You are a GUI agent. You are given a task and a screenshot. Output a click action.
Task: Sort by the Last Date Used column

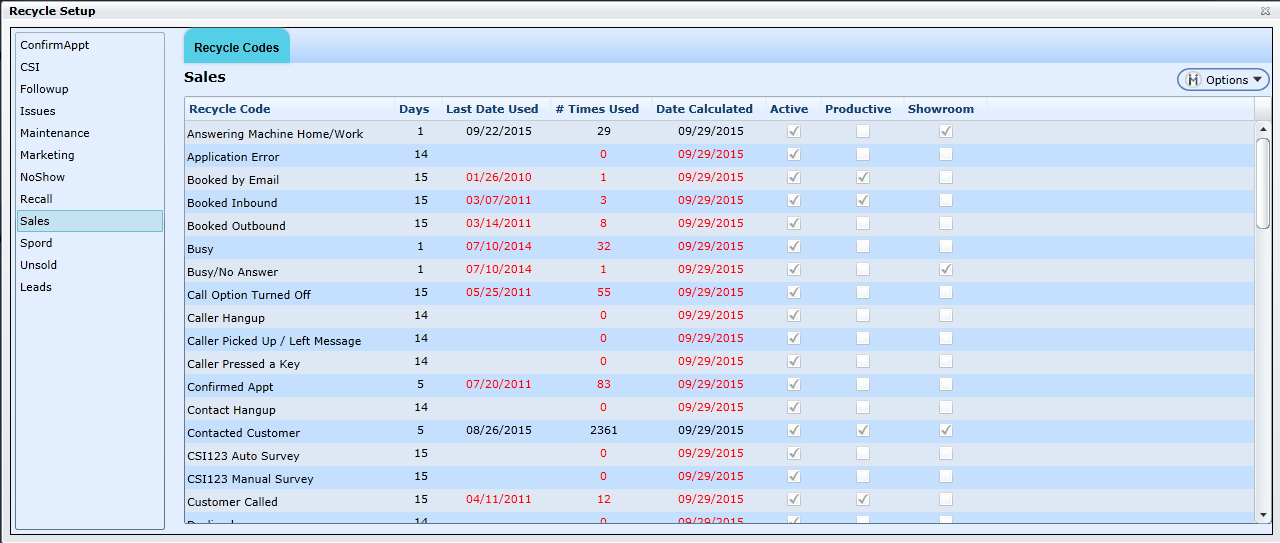[x=492, y=109]
